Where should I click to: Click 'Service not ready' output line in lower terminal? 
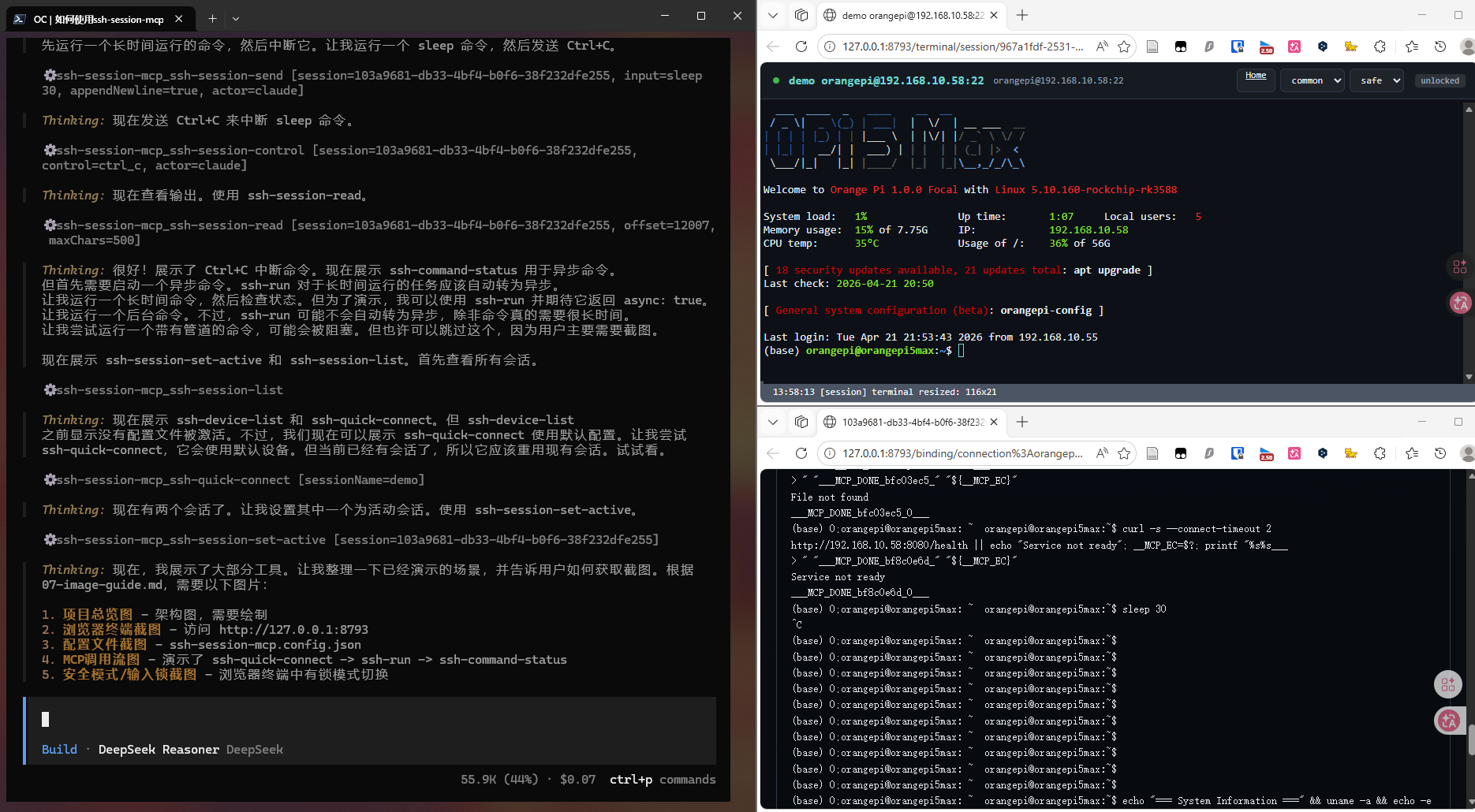pyautogui.click(x=838, y=576)
